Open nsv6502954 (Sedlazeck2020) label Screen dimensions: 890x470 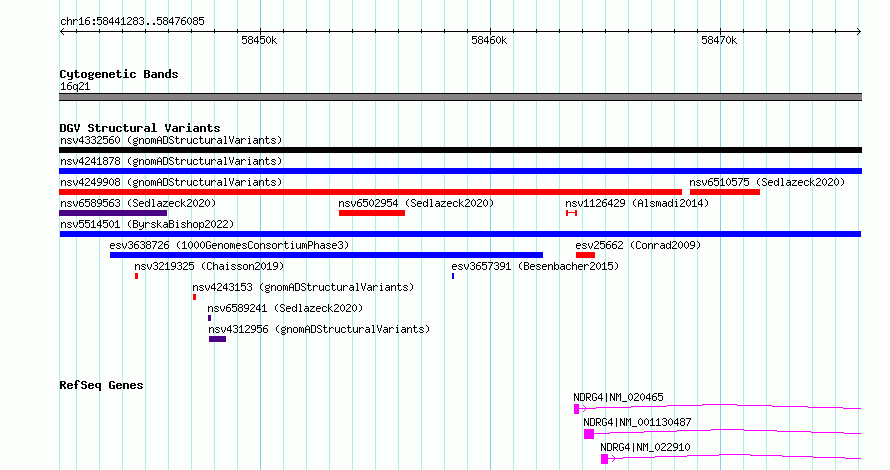(416, 203)
